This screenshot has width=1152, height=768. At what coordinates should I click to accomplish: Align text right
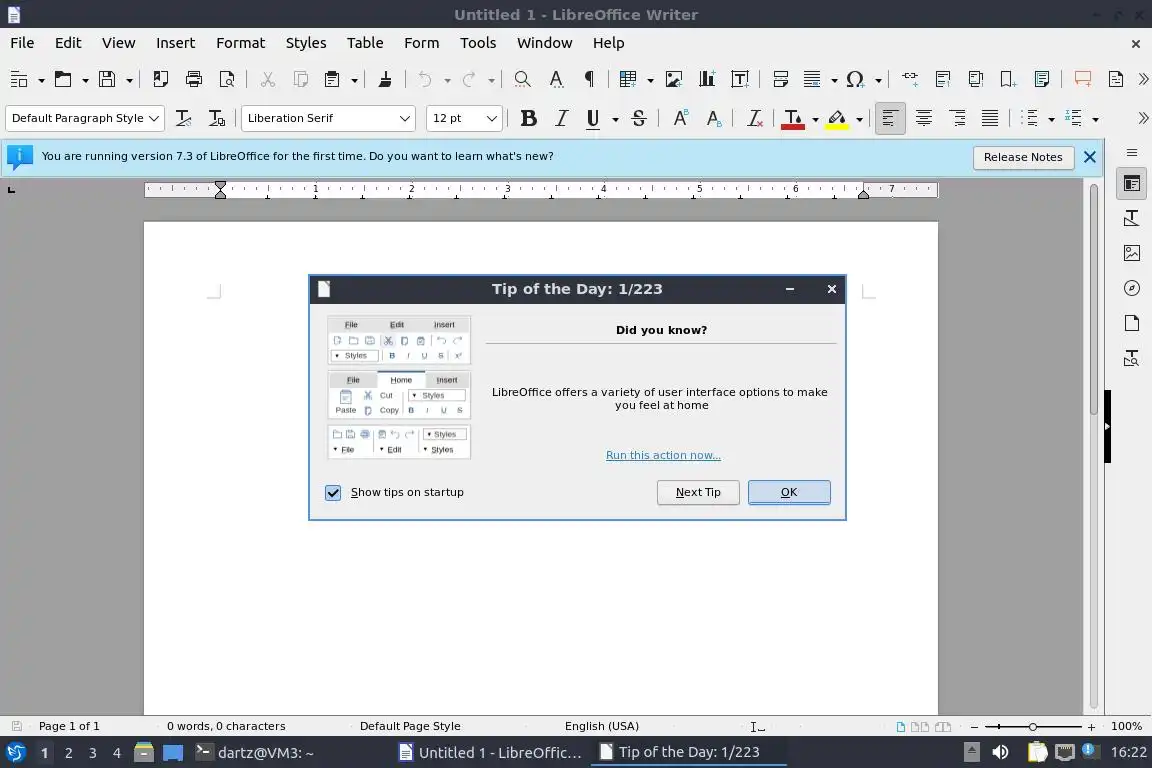[957, 118]
